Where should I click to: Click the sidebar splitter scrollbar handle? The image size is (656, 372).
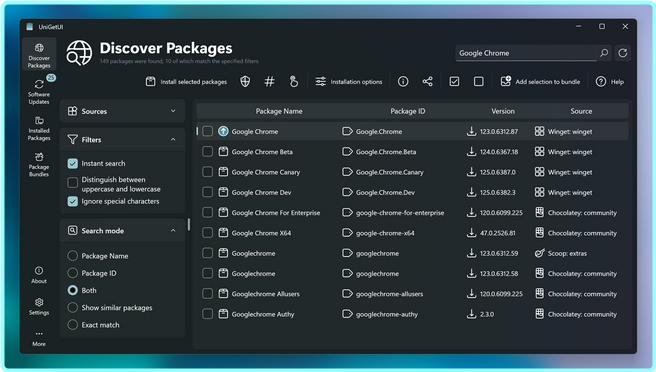pyautogui.click(x=189, y=225)
